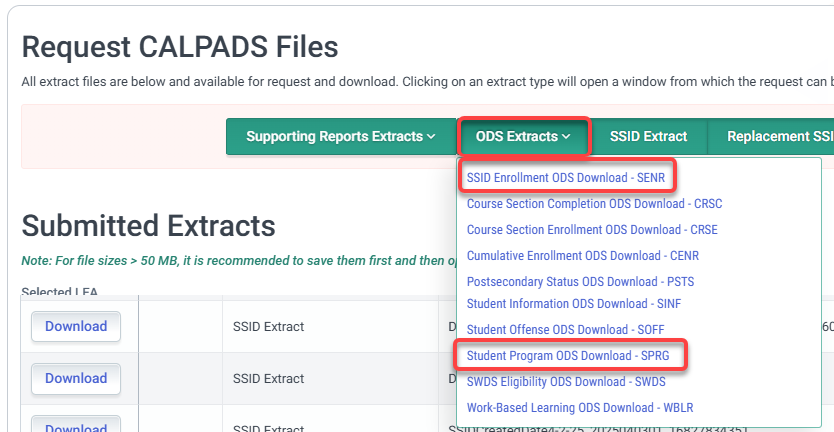Click the Request CALPADS Files heading
Image resolution: width=834 pixels, height=432 pixels.
pos(180,47)
